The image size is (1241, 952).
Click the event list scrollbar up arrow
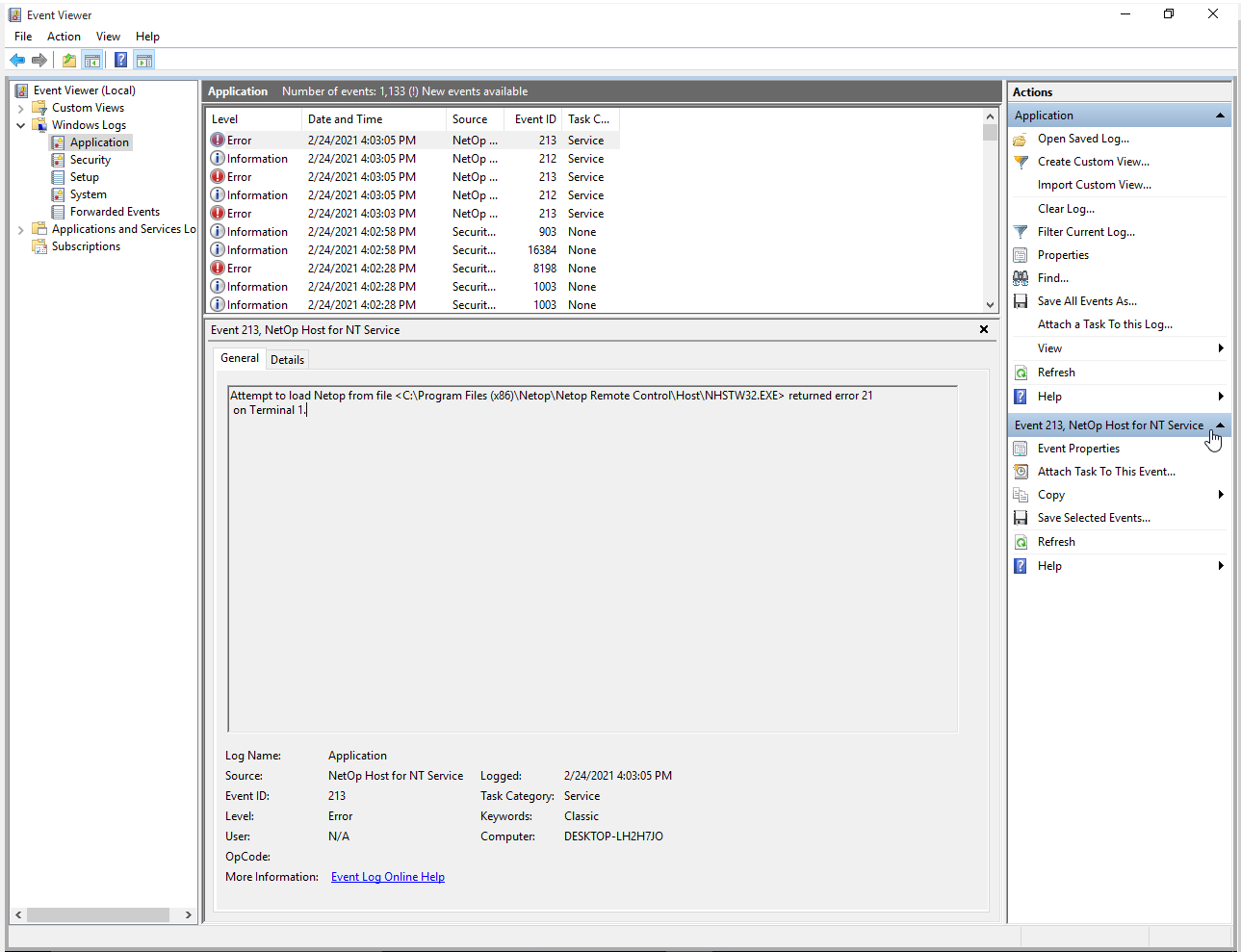pos(990,116)
